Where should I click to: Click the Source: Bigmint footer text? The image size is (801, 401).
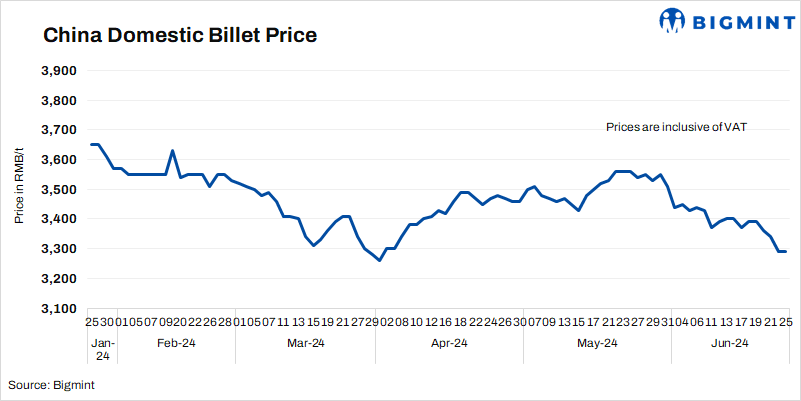52,384
